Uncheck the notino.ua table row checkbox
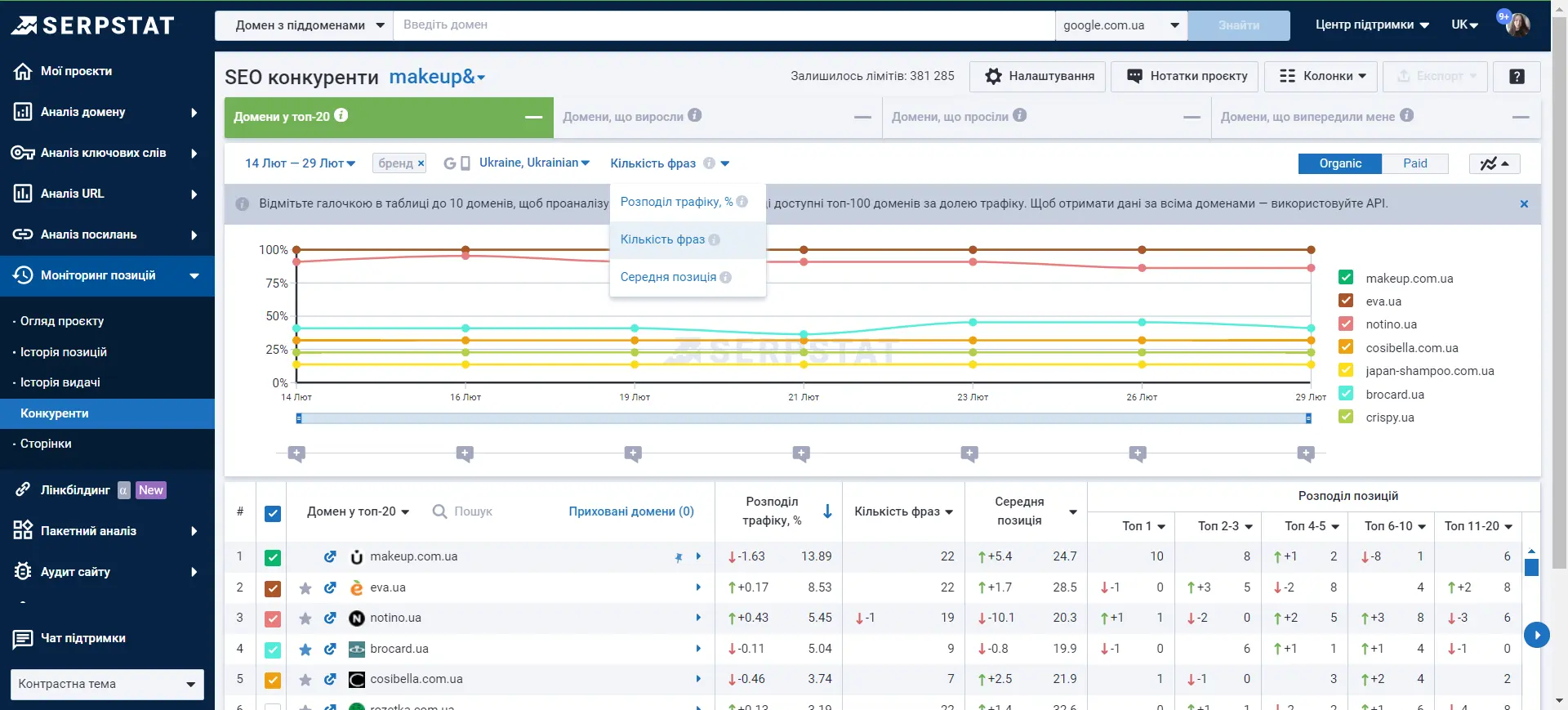This screenshot has width=1568, height=710. [273, 619]
